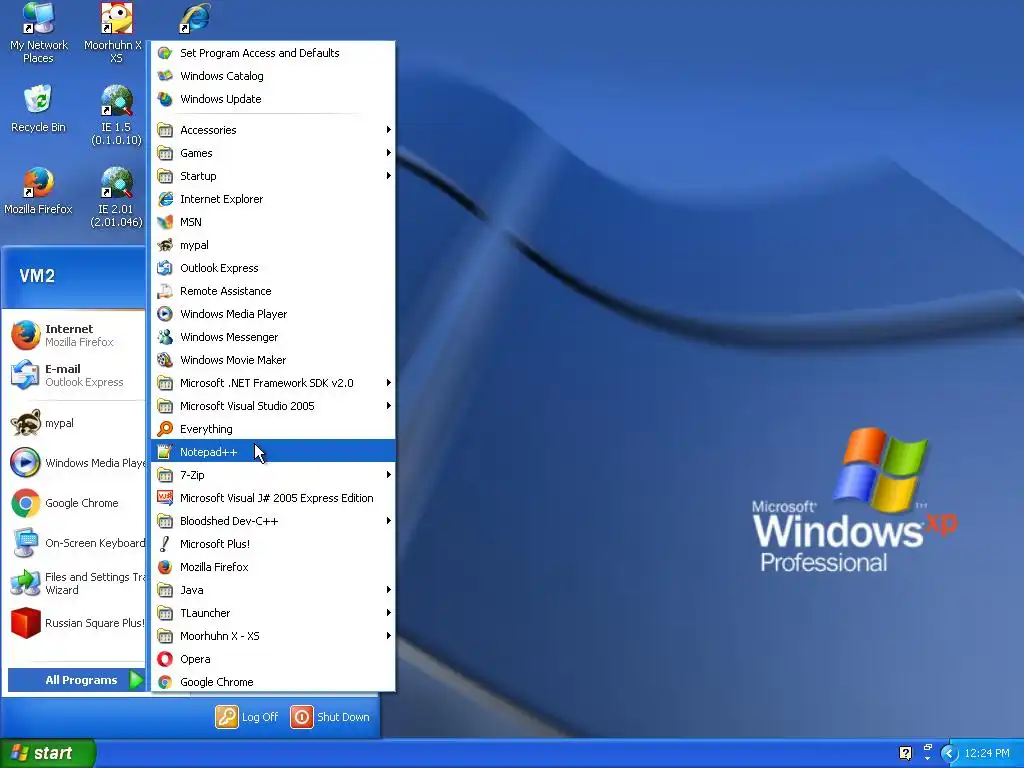Expand Microsoft Visual Studio 2005 submenu
Viewport: 1024px width, 768px height.
pos(273,406)
